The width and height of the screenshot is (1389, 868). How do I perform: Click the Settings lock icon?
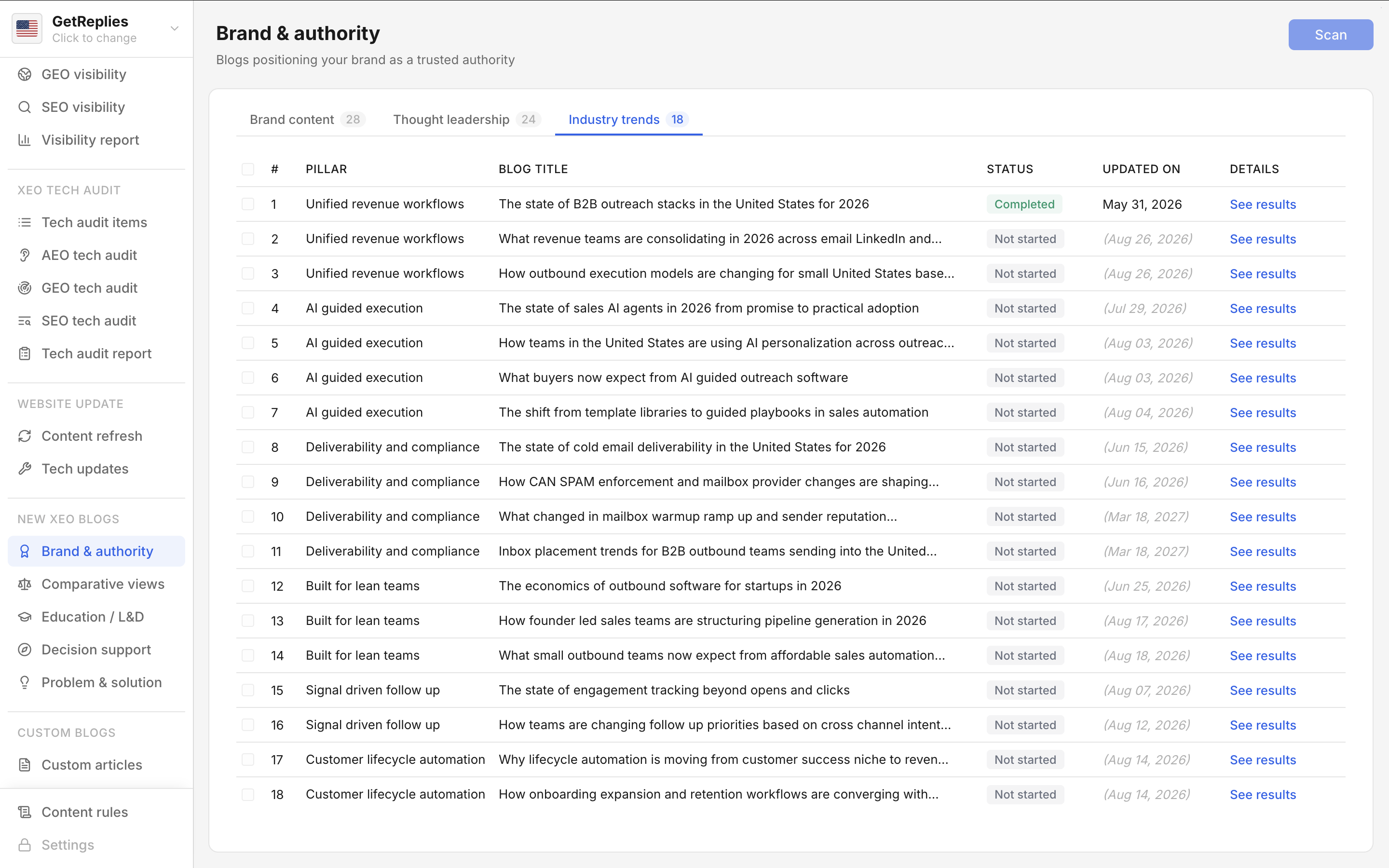click(25, 845)
